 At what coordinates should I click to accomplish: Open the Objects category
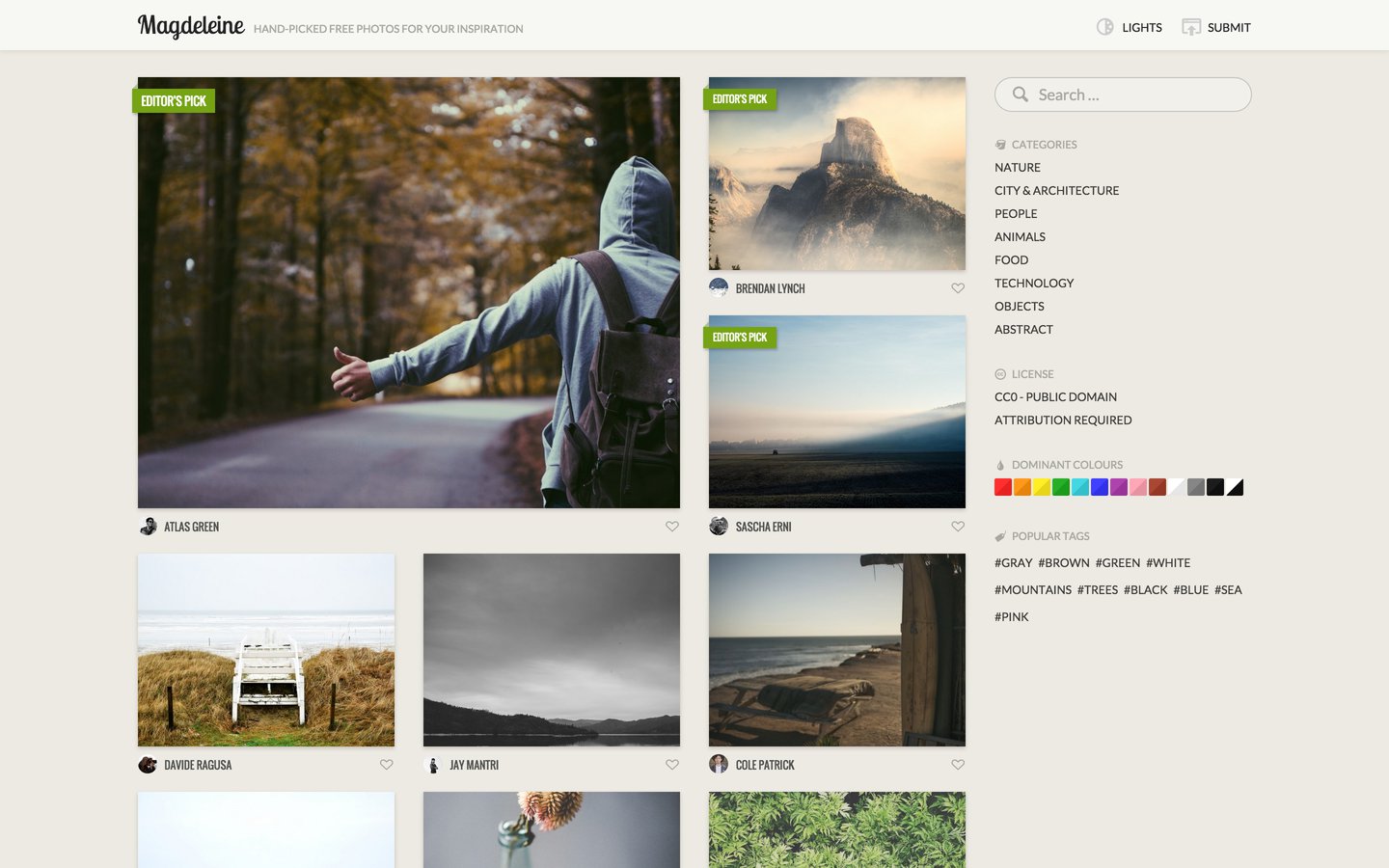(1020, 307)
